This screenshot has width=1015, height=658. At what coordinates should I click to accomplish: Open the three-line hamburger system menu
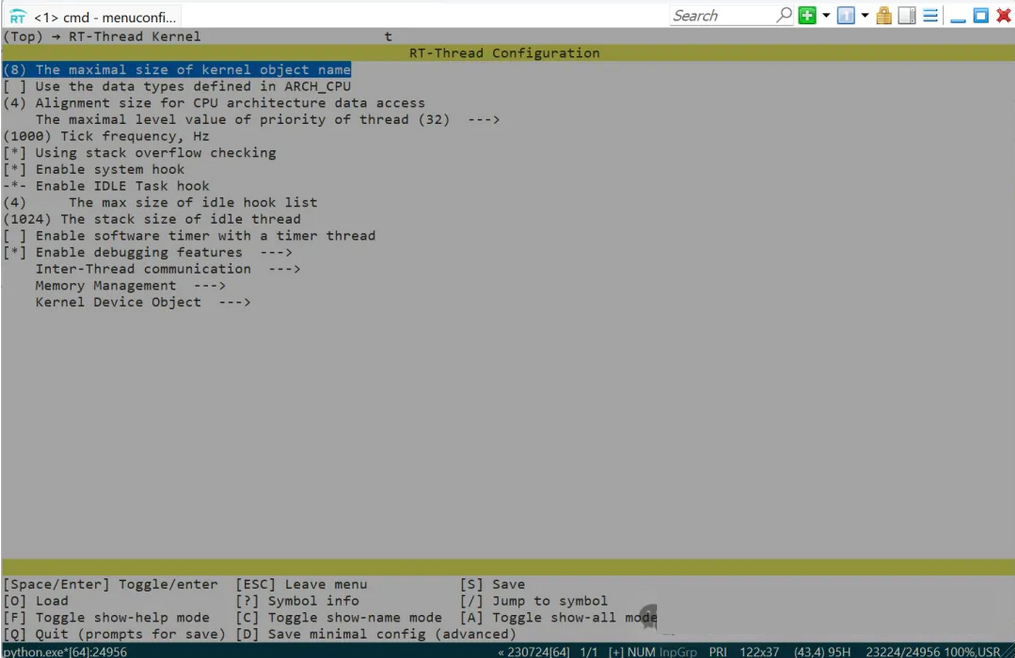(930, 16)
